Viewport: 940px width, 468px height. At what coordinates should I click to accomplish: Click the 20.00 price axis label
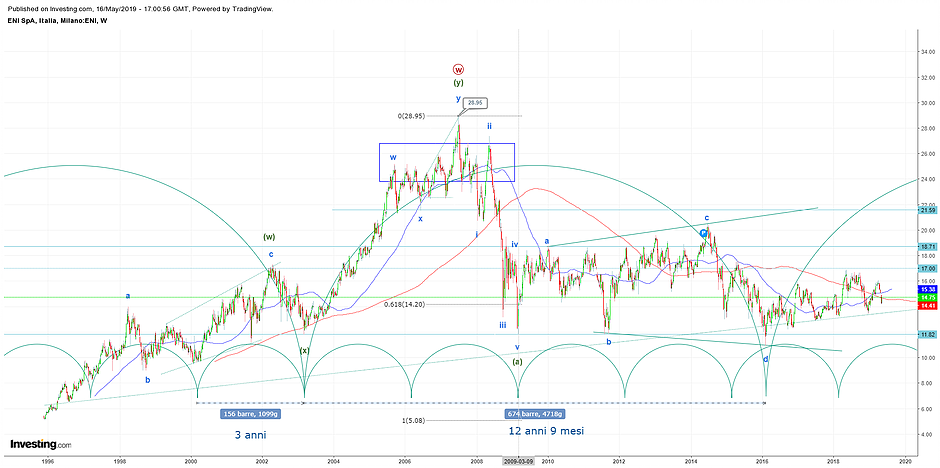(928, 231)
